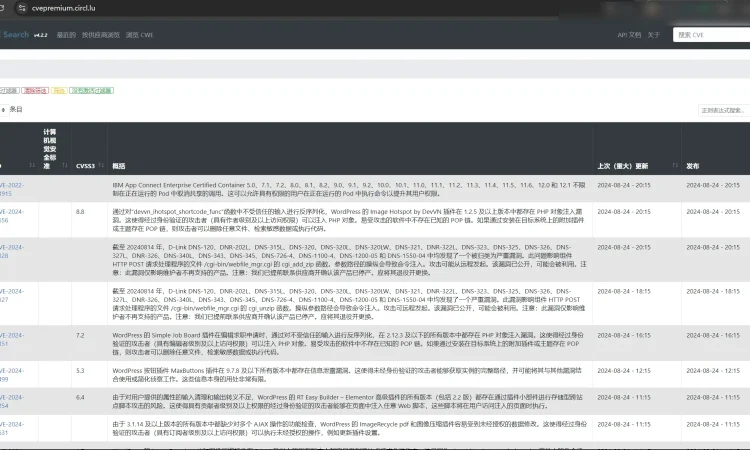The image size is (750, 450).
Task: Open the entries-per-page 条目 dropdown
Action: click(x=3, y=109)
